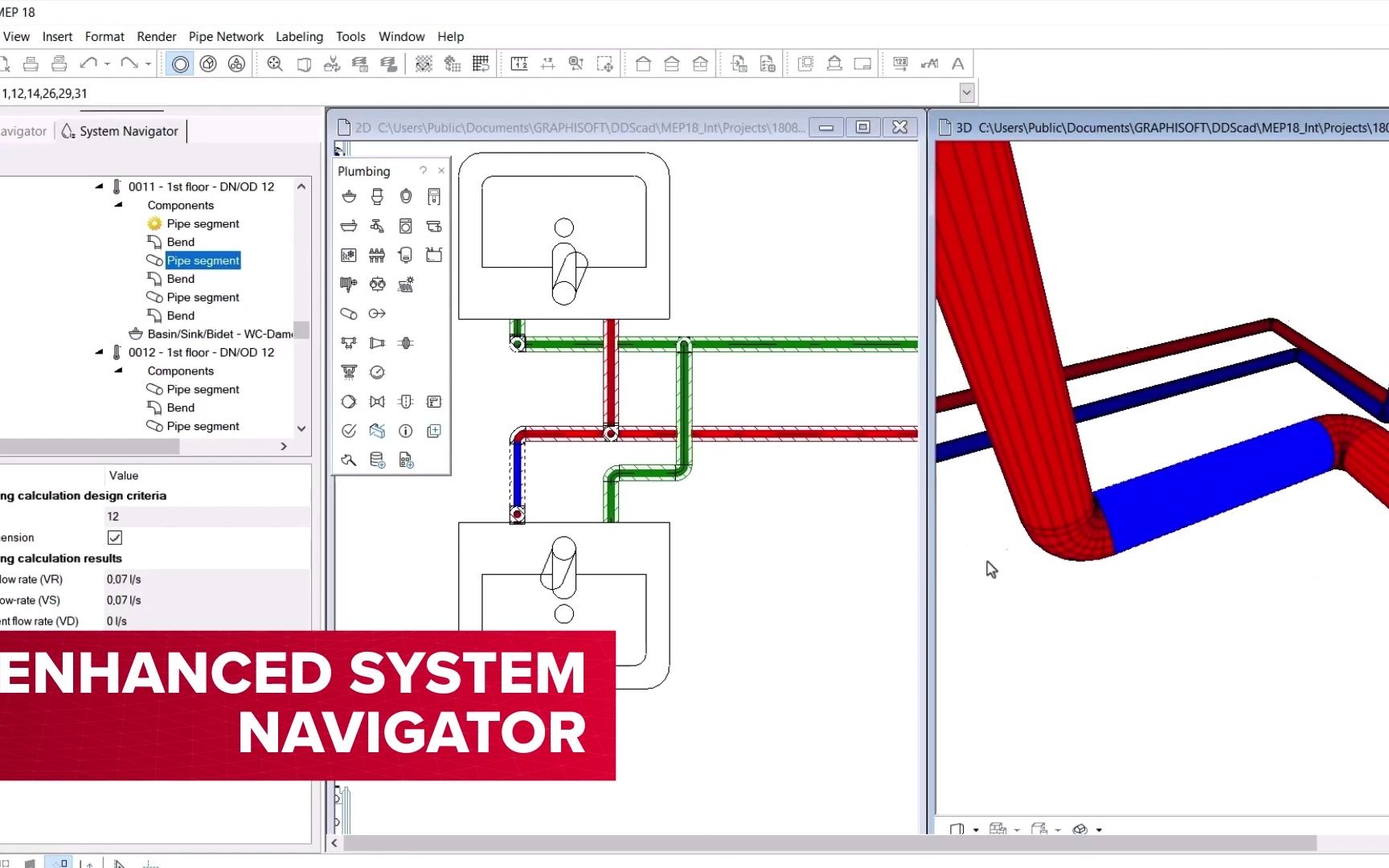
Task: Select the toilet icon in Plumbing palette
Action: [x=377, y=197]
